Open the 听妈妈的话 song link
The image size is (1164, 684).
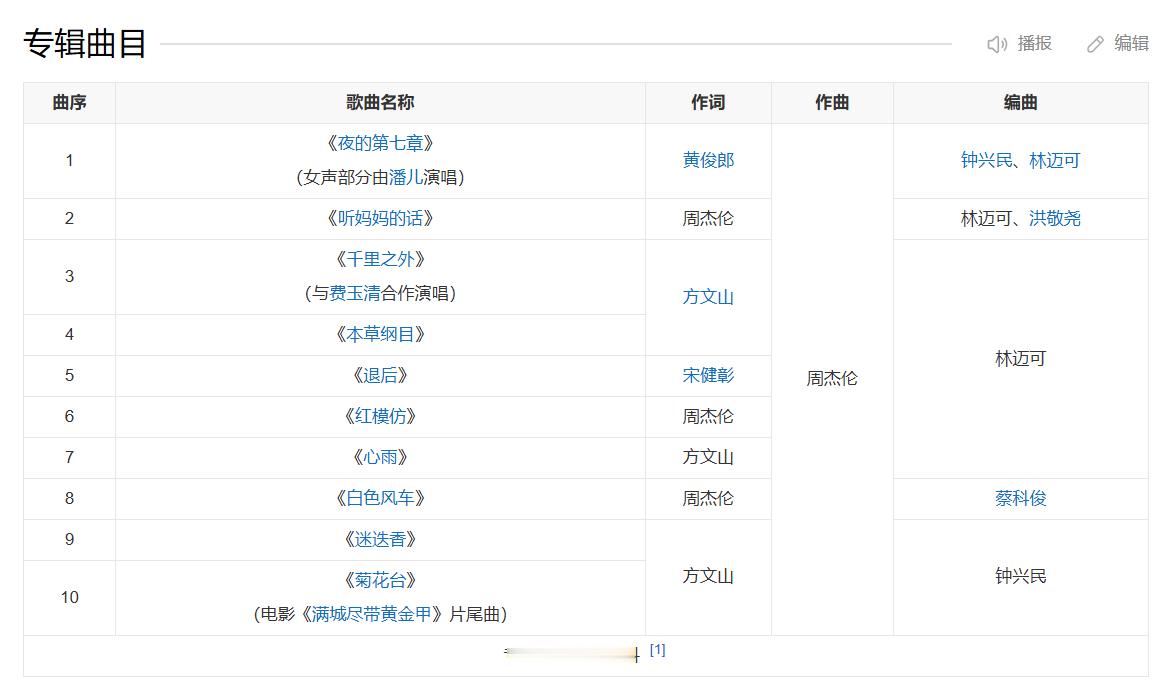380,218
